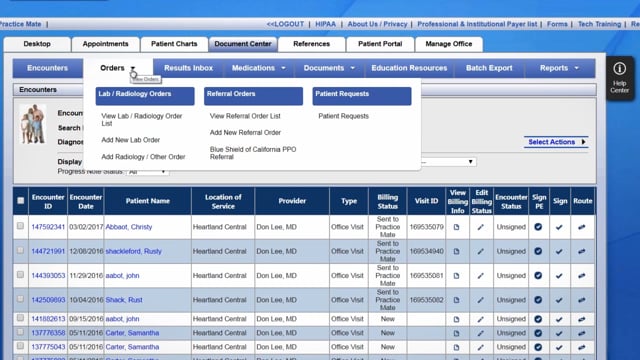The height and width of the screenshot is (360, 640).
Task: Open the Results Inbox section
Action: coord(189,68)
